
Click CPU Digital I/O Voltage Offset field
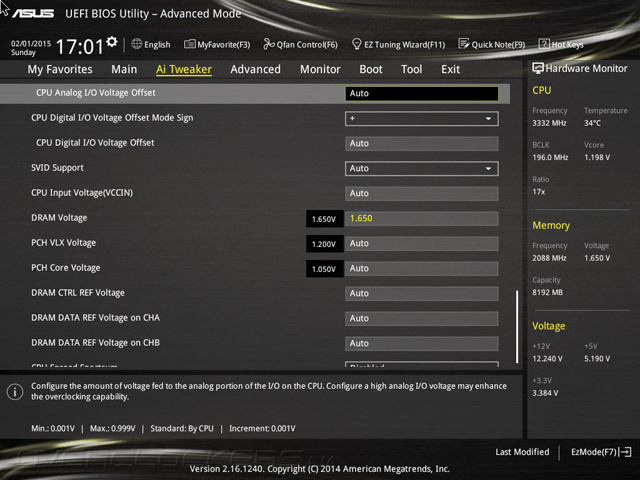coord(422,144)
